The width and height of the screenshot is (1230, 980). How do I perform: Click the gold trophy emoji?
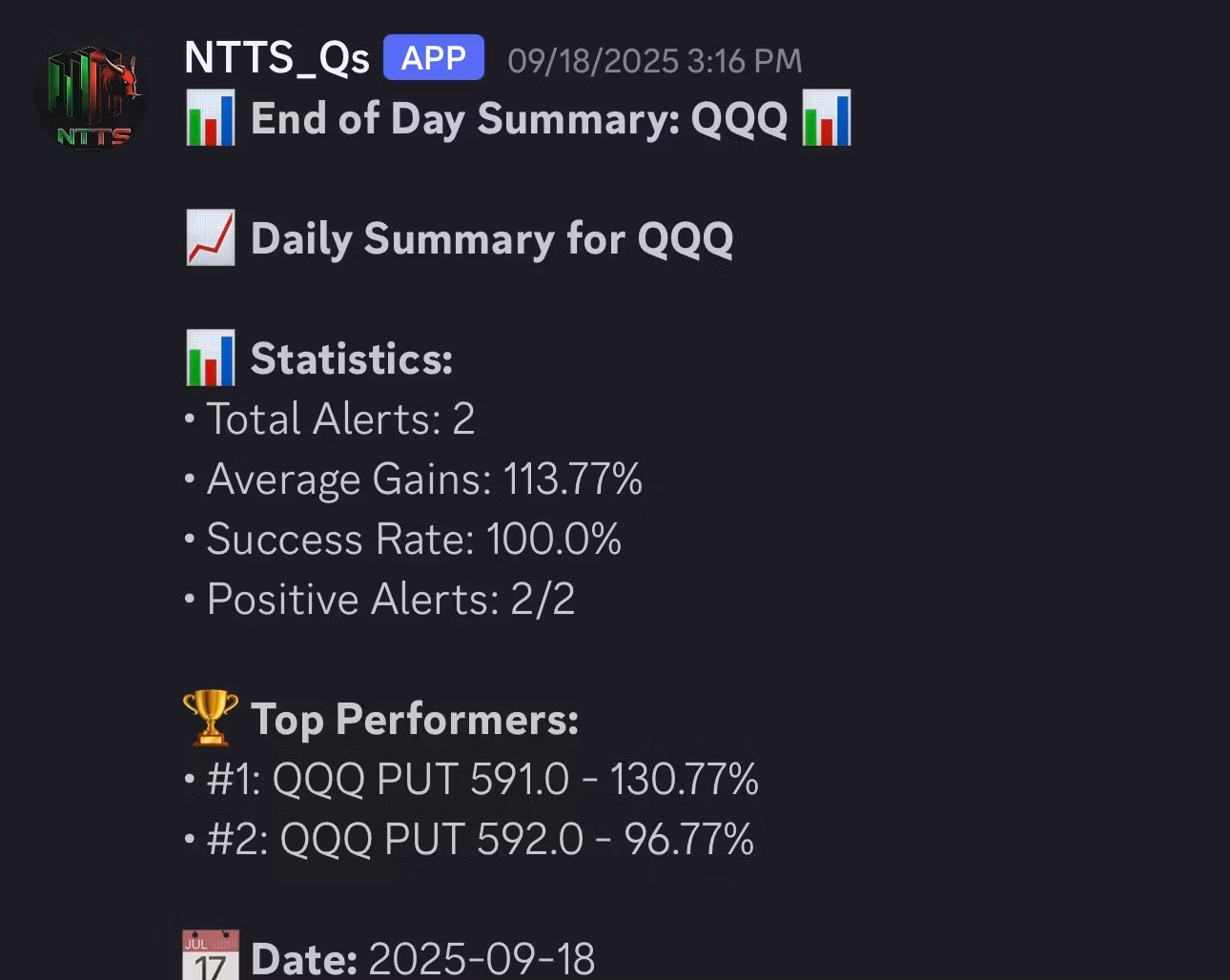click(x=210, y=718)
